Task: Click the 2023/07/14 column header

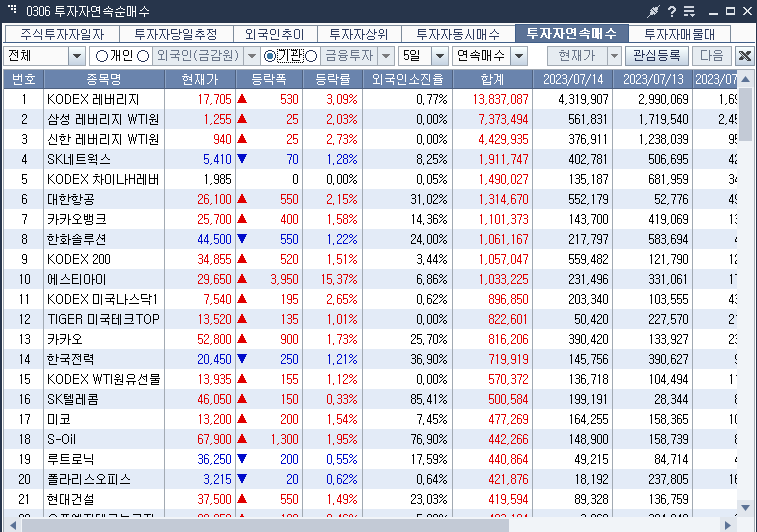Action: [573, 79]
